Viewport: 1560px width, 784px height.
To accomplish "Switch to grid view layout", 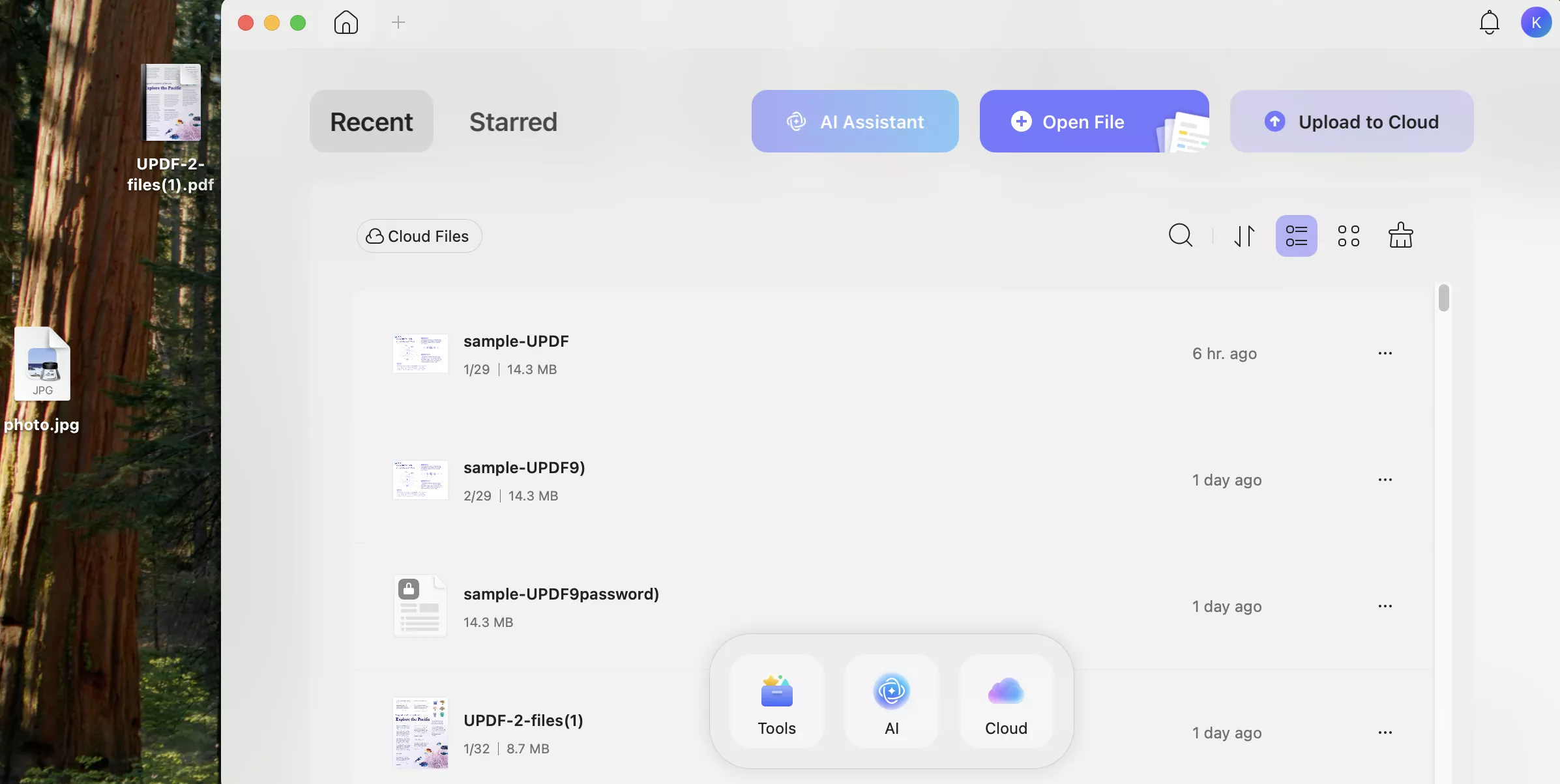I will pyautogui.click(x=1348, y=235).
